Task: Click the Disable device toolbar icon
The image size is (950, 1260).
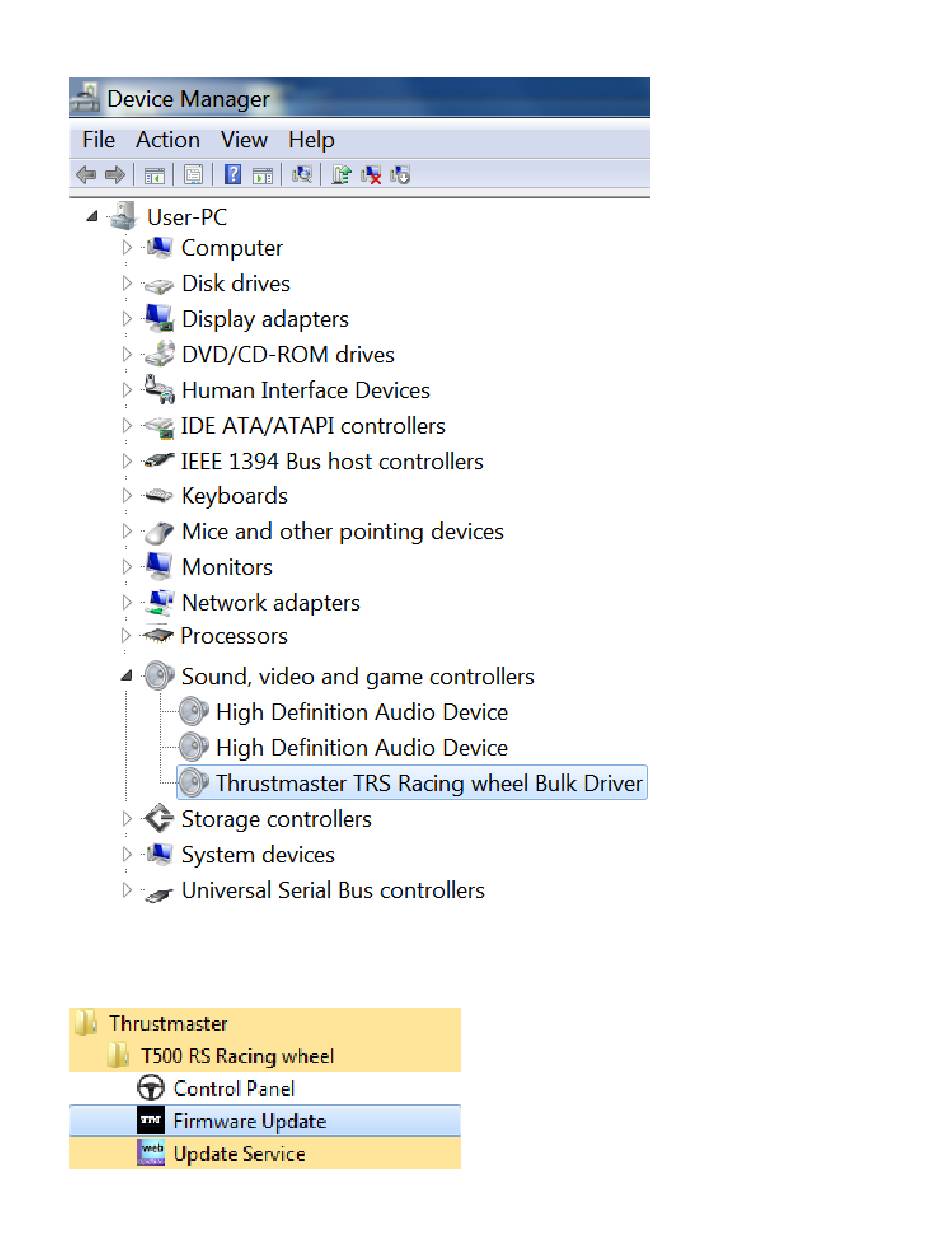Action: point(400,175)
